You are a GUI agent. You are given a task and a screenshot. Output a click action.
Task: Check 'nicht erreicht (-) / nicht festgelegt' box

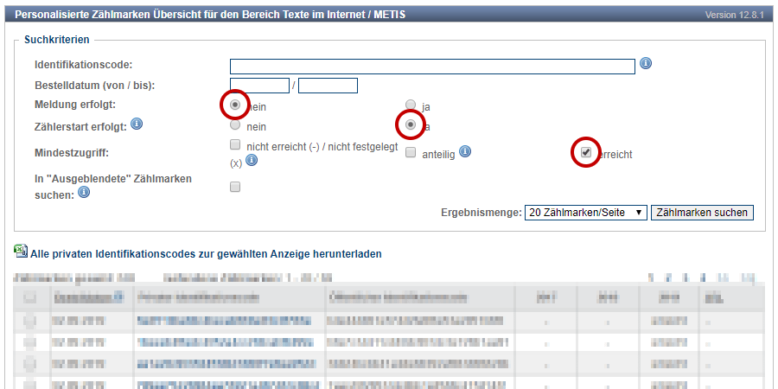[x=235, y=145]
